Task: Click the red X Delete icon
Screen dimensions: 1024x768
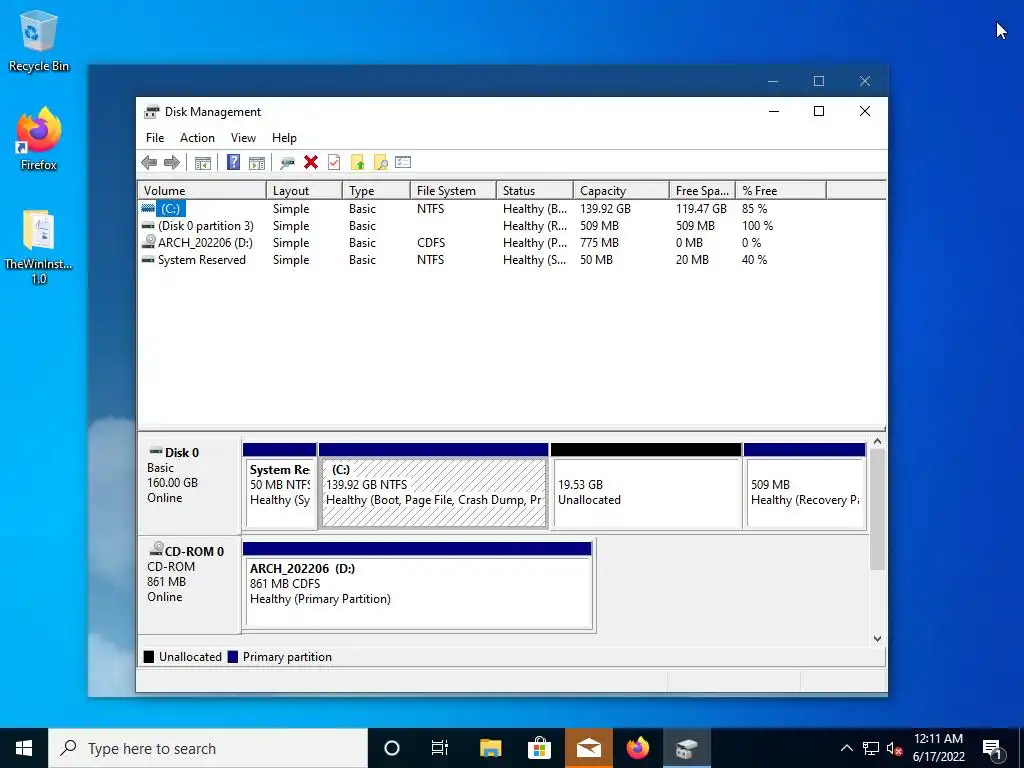Action: point(311,163)
